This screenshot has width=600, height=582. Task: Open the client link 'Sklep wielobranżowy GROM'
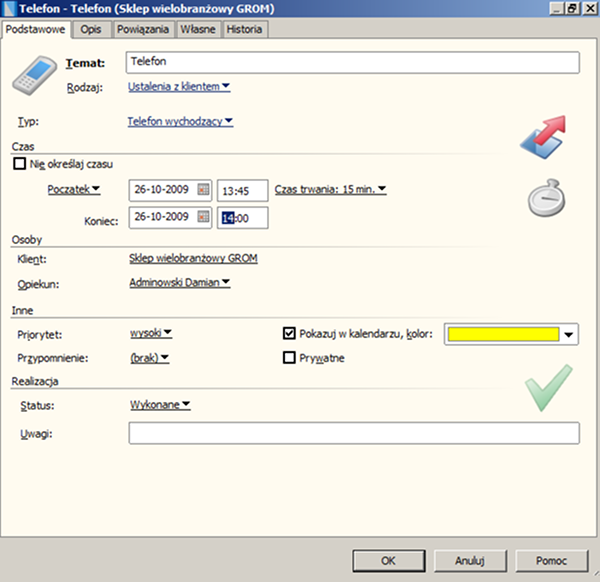193,258
